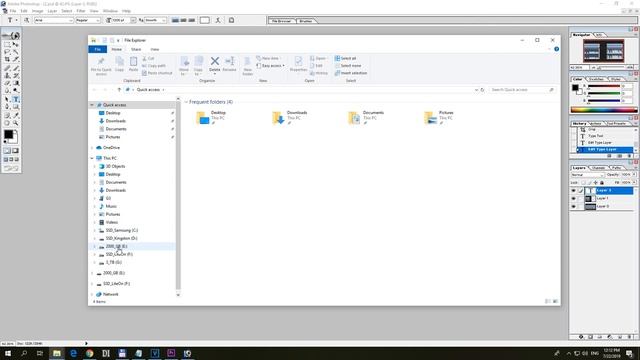Viewport: 640px width, 360px height.
Task: Collapse the Quick access tree node
Action: 92,105
